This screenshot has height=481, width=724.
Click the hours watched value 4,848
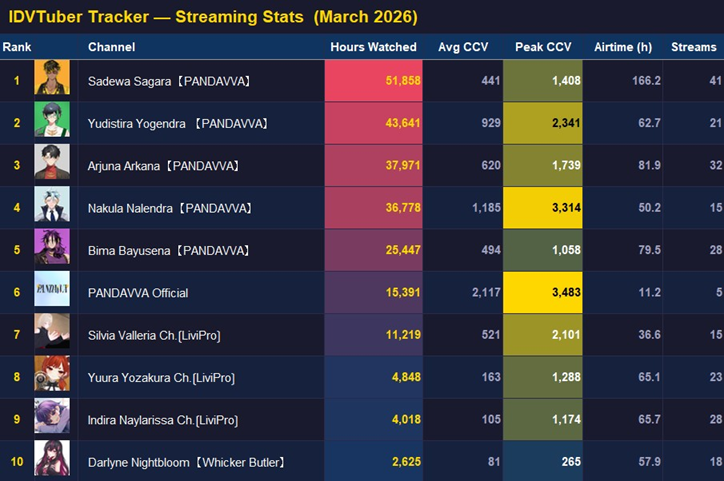click(x=406, y=377)
